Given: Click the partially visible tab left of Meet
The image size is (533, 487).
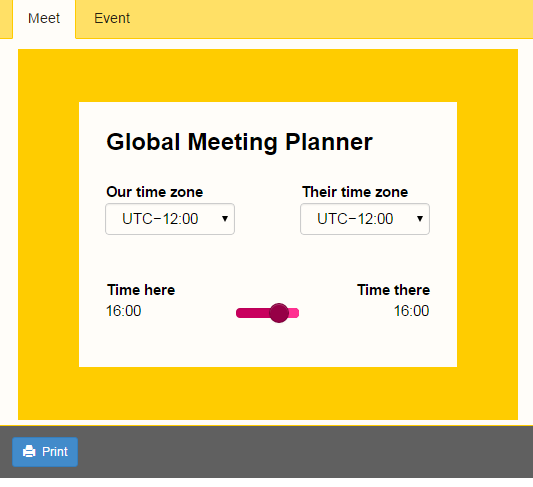Looking at the screenshot, I should click(x=6, y=19).
